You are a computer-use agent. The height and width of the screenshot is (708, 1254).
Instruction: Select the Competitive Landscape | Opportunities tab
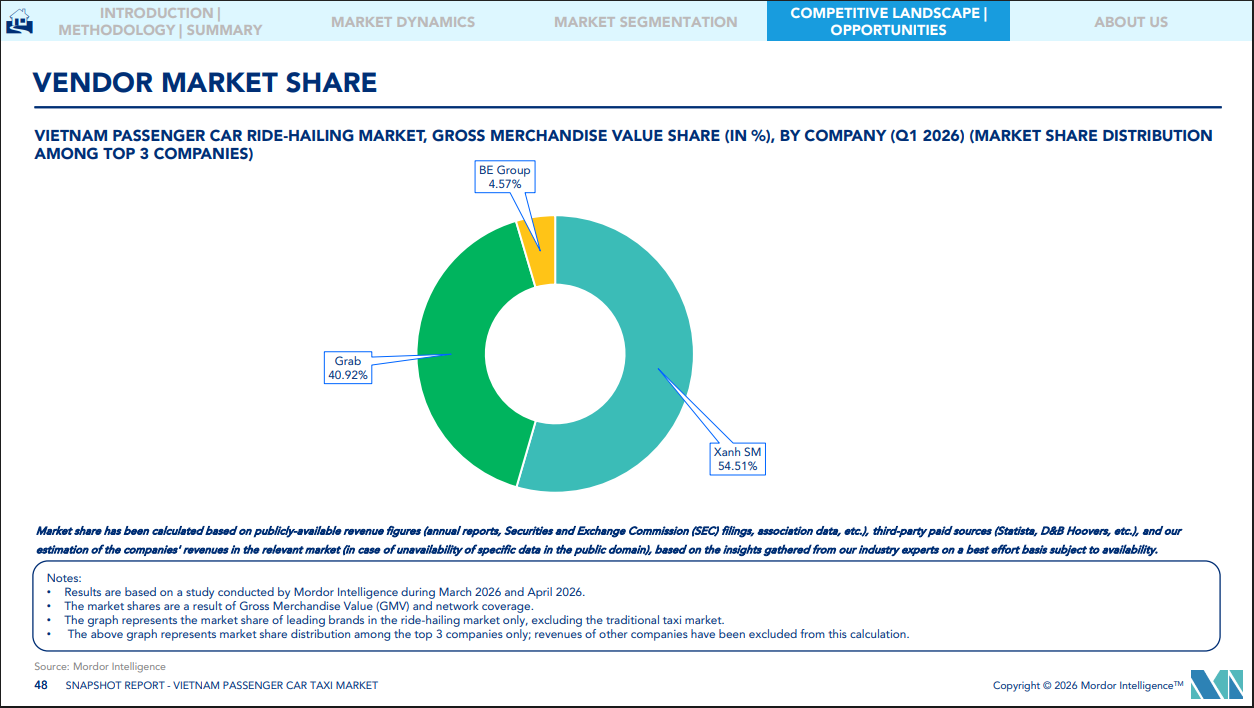(x=888, y=21)
